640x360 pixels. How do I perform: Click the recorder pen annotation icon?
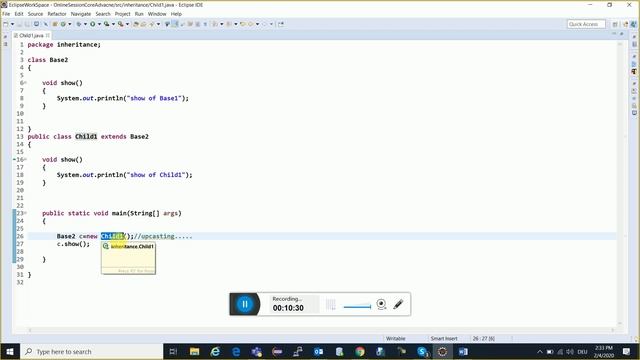pyautogui.click(x=398, y=304)
